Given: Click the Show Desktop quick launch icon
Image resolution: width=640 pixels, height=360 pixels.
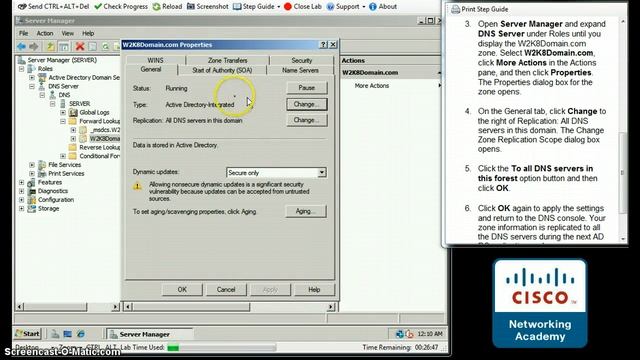Looking at the screenshot, I should click(68, 334).
